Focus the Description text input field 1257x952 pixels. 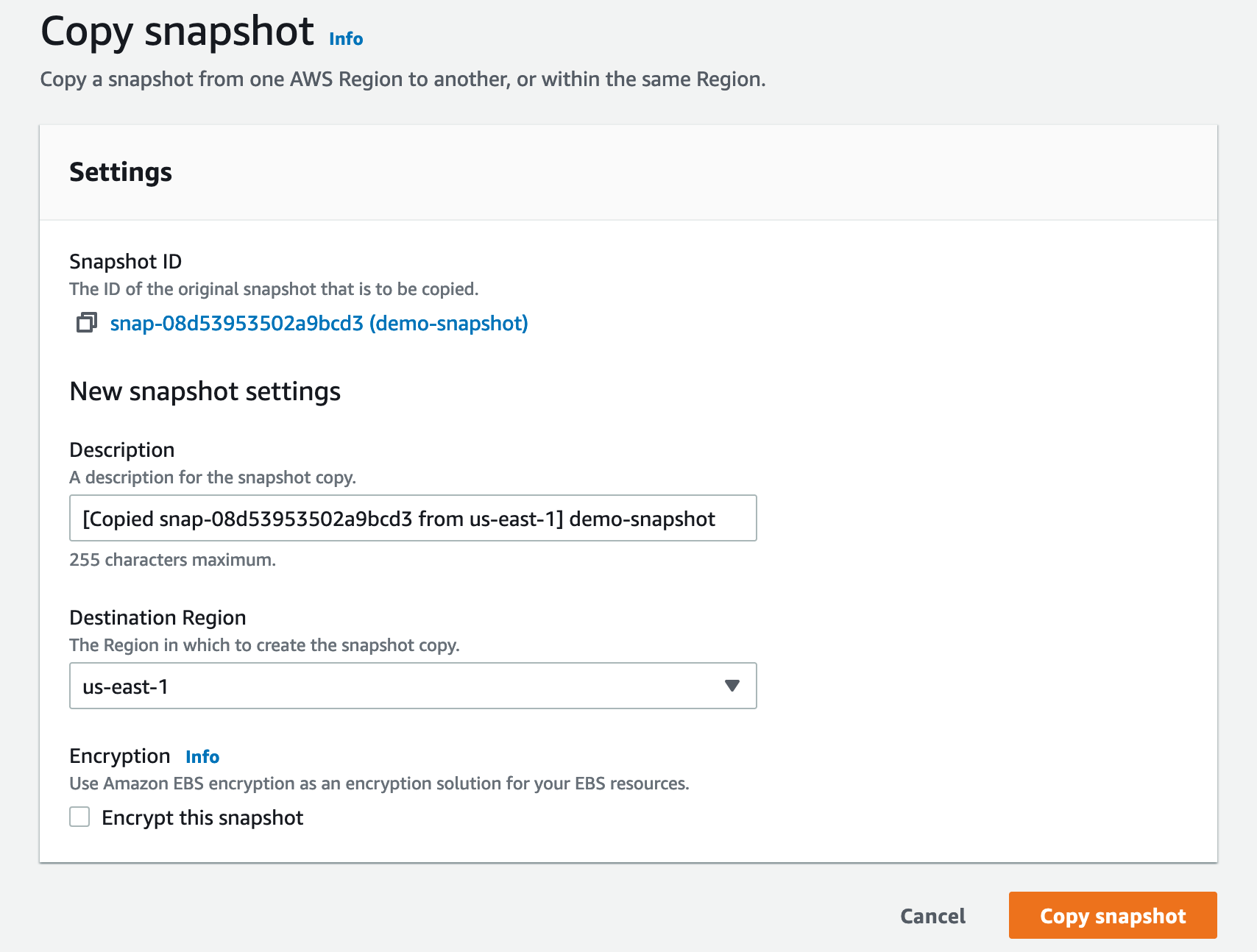[x=412, y=519]
